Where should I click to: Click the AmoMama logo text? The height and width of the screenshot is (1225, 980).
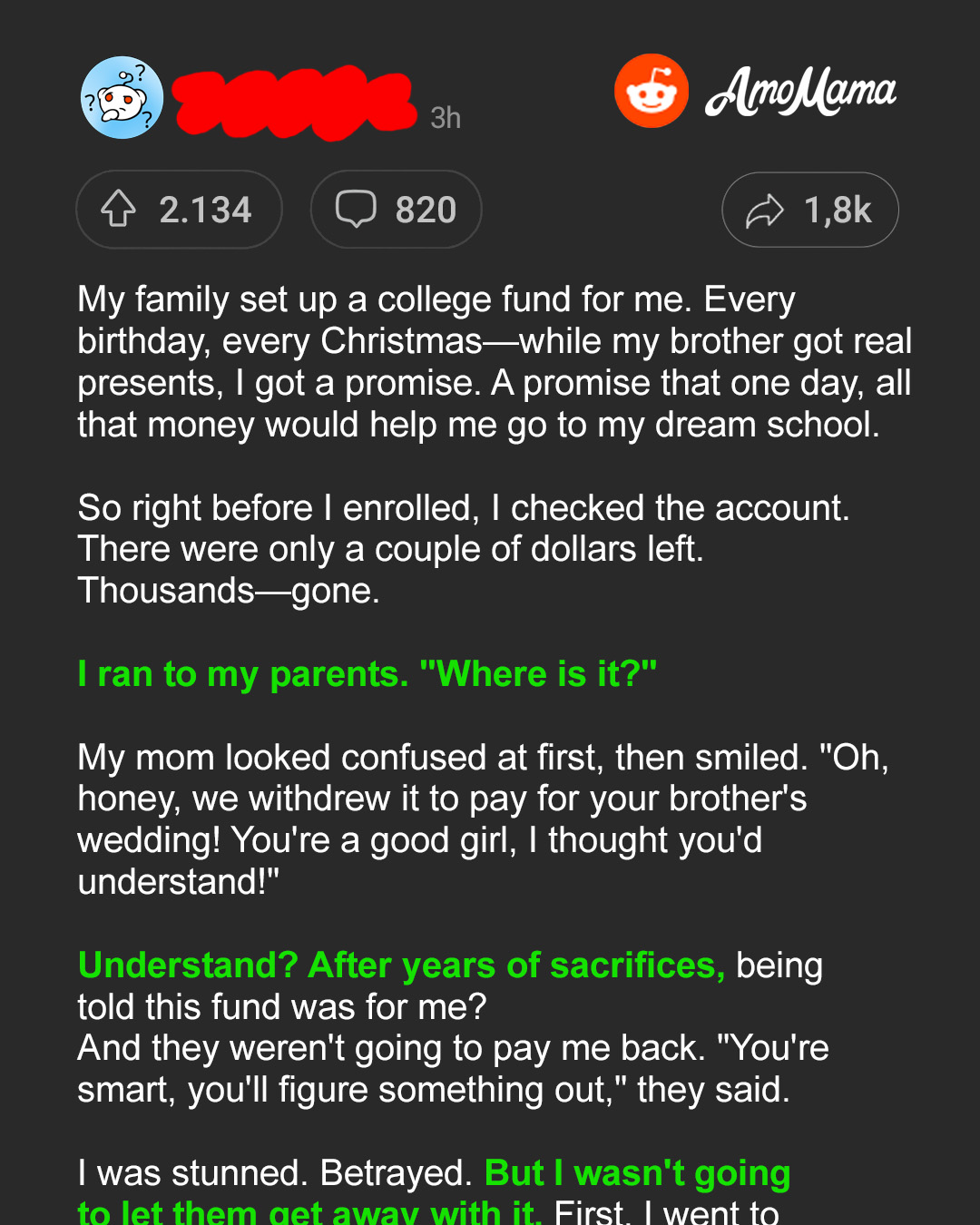pyautogui.click(x=800, y=92)
